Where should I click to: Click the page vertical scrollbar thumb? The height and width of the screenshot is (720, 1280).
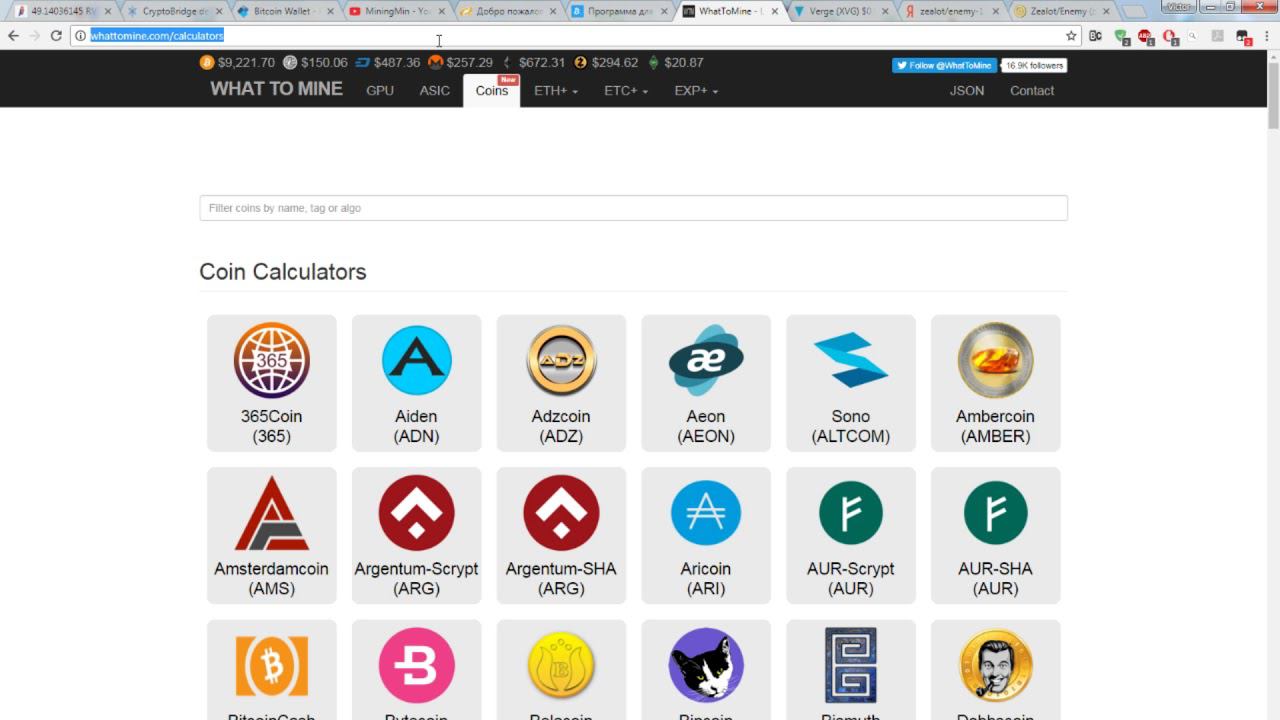[1273, 95]
